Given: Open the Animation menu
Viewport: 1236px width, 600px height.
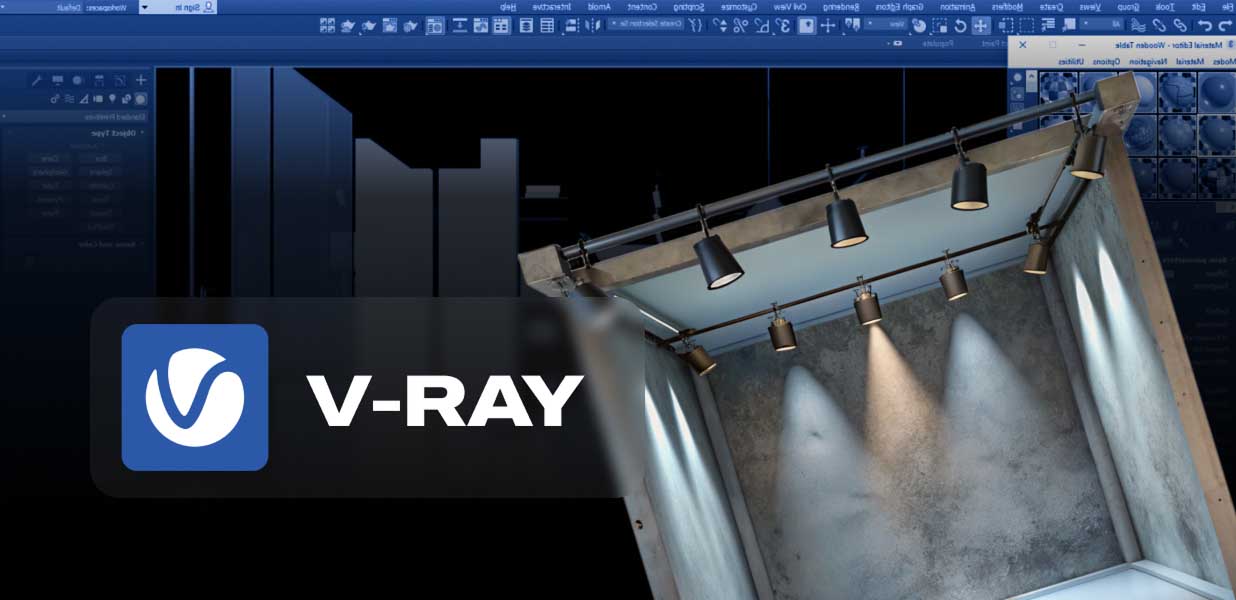Looking at the screenshot, I should (958, 7).
